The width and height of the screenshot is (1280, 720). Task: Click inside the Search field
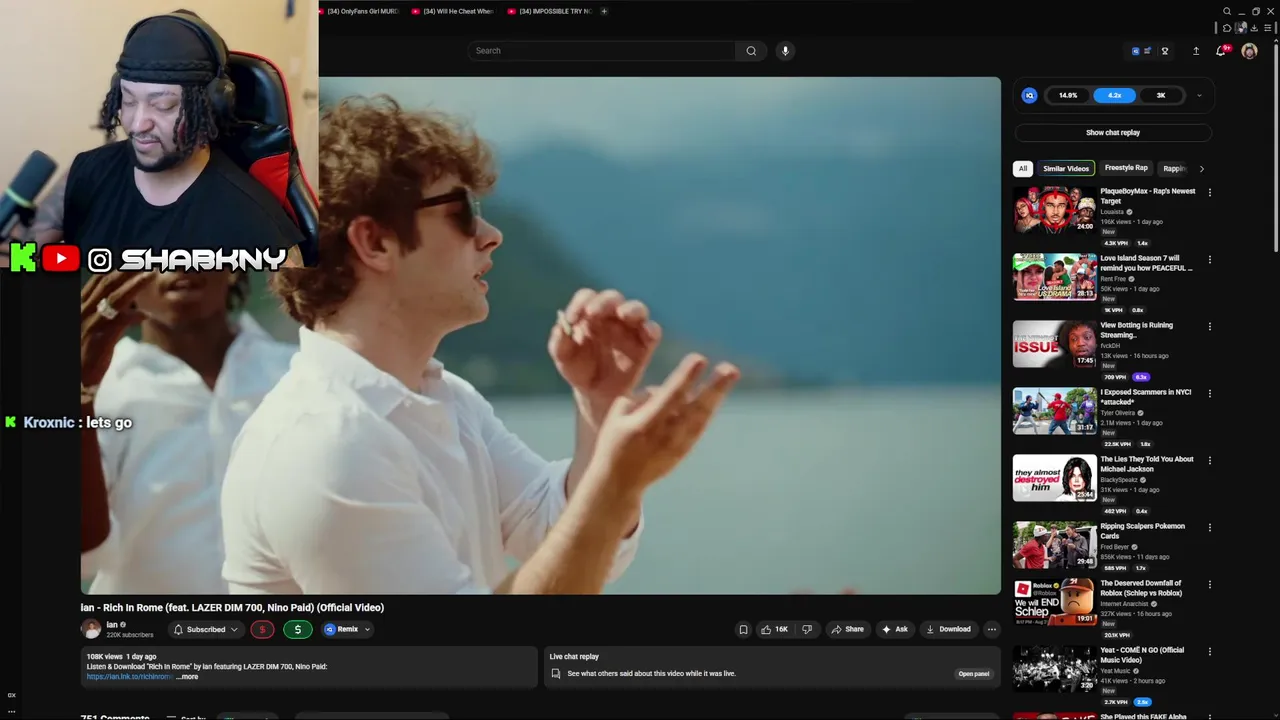602,51
